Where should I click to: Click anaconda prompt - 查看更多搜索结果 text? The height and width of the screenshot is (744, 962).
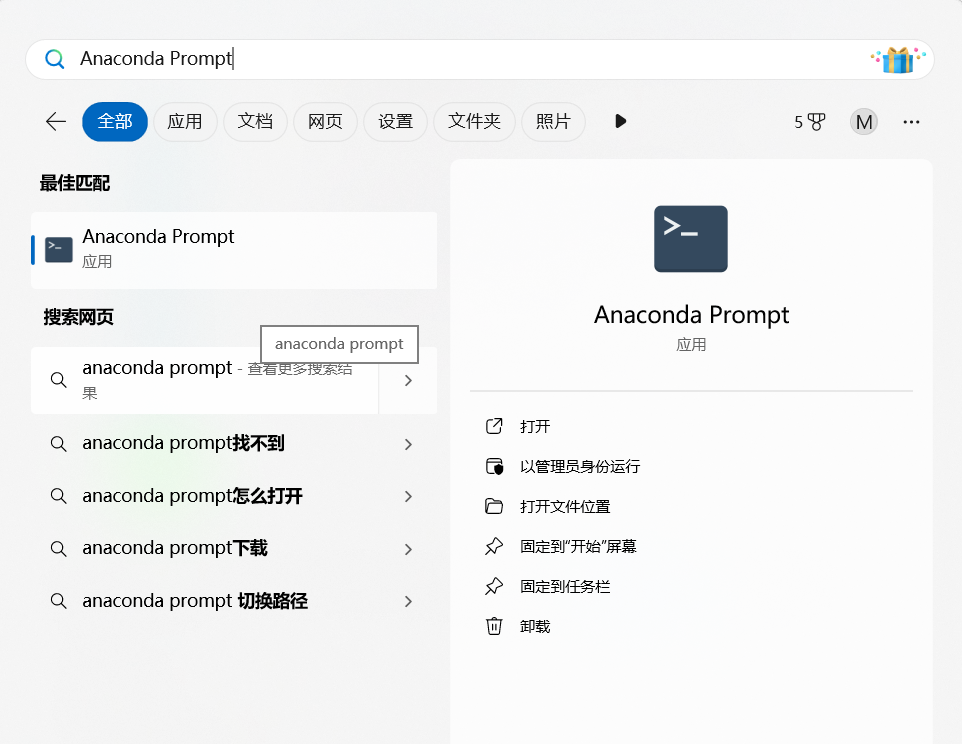[217, 379]
